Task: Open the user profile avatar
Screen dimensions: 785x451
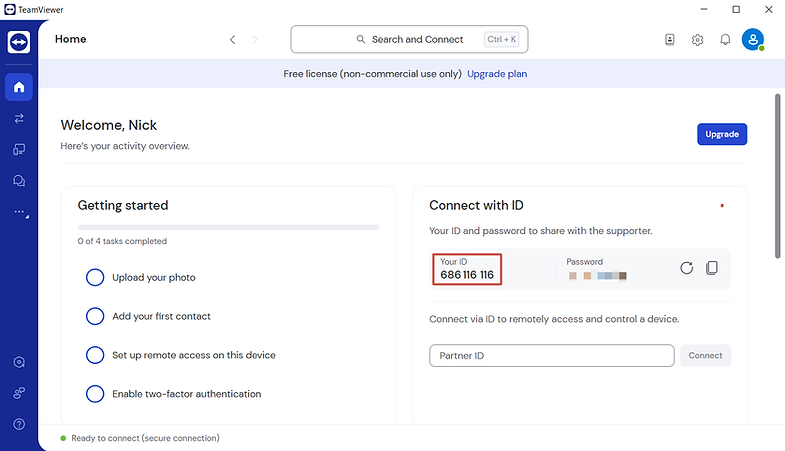Action: [753, 39]
